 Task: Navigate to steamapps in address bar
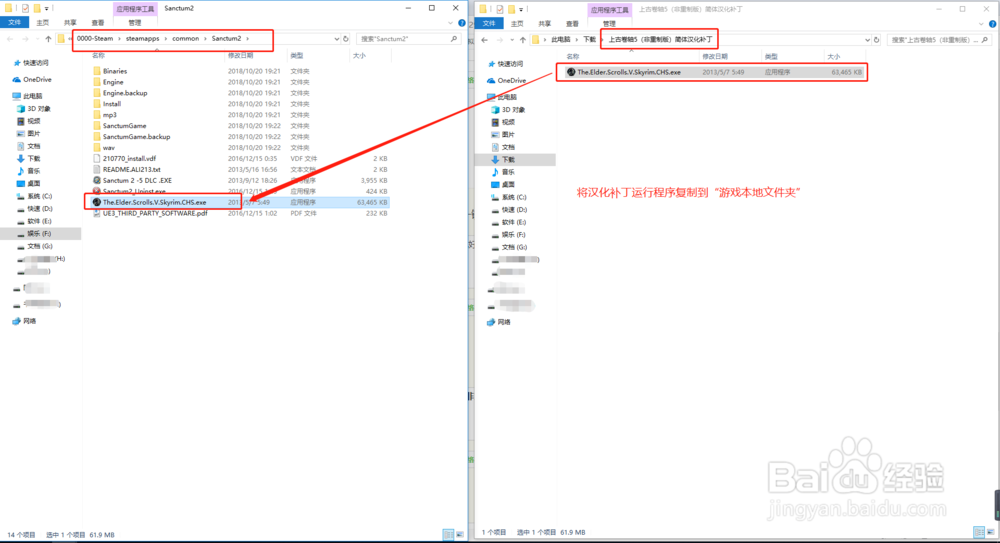pos(142,39)
